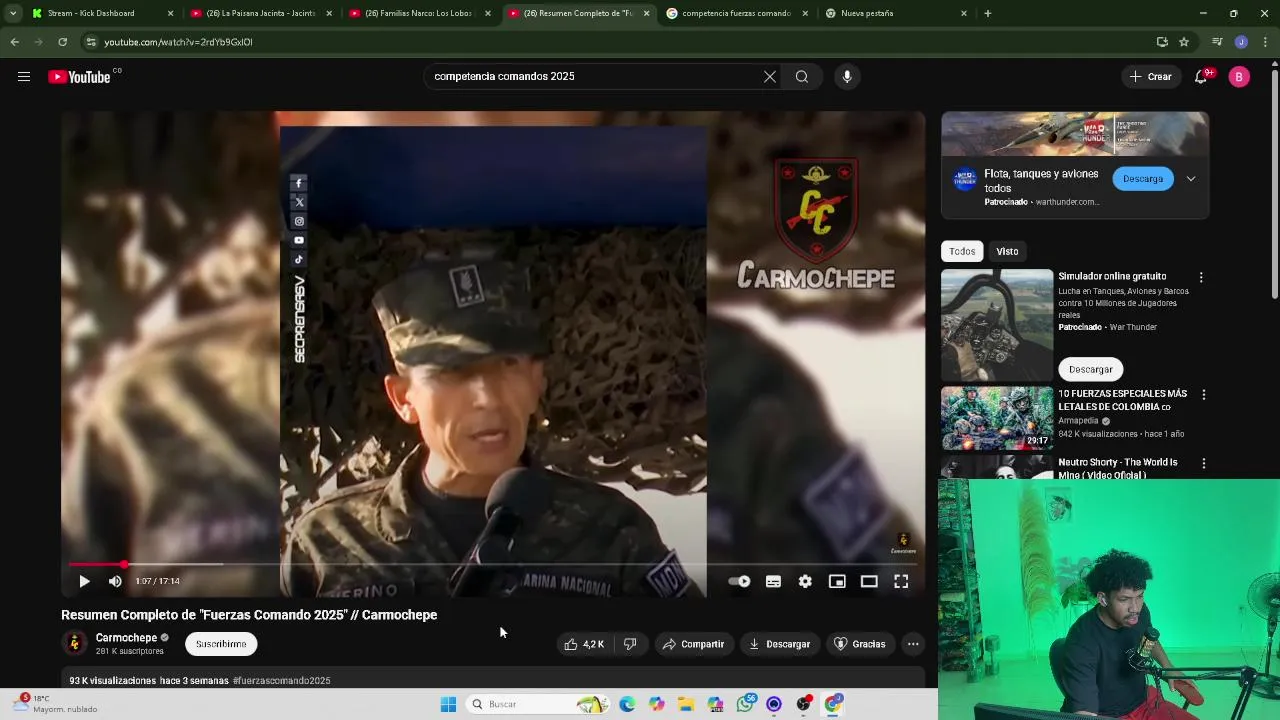Bookmark this page with the star icon
The height and width of the screenshot is (720, 1280).
coord(1184,42)
